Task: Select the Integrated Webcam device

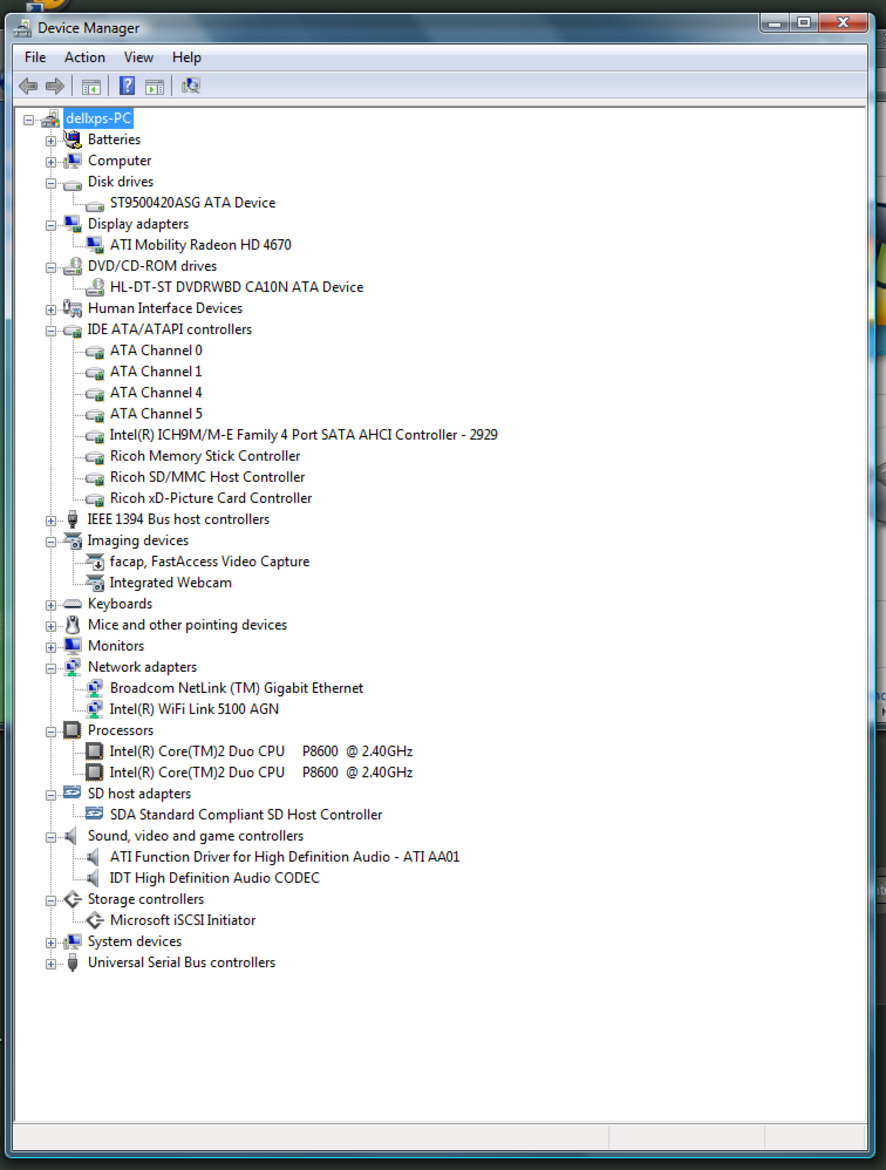Action: (x=171, y=583)
